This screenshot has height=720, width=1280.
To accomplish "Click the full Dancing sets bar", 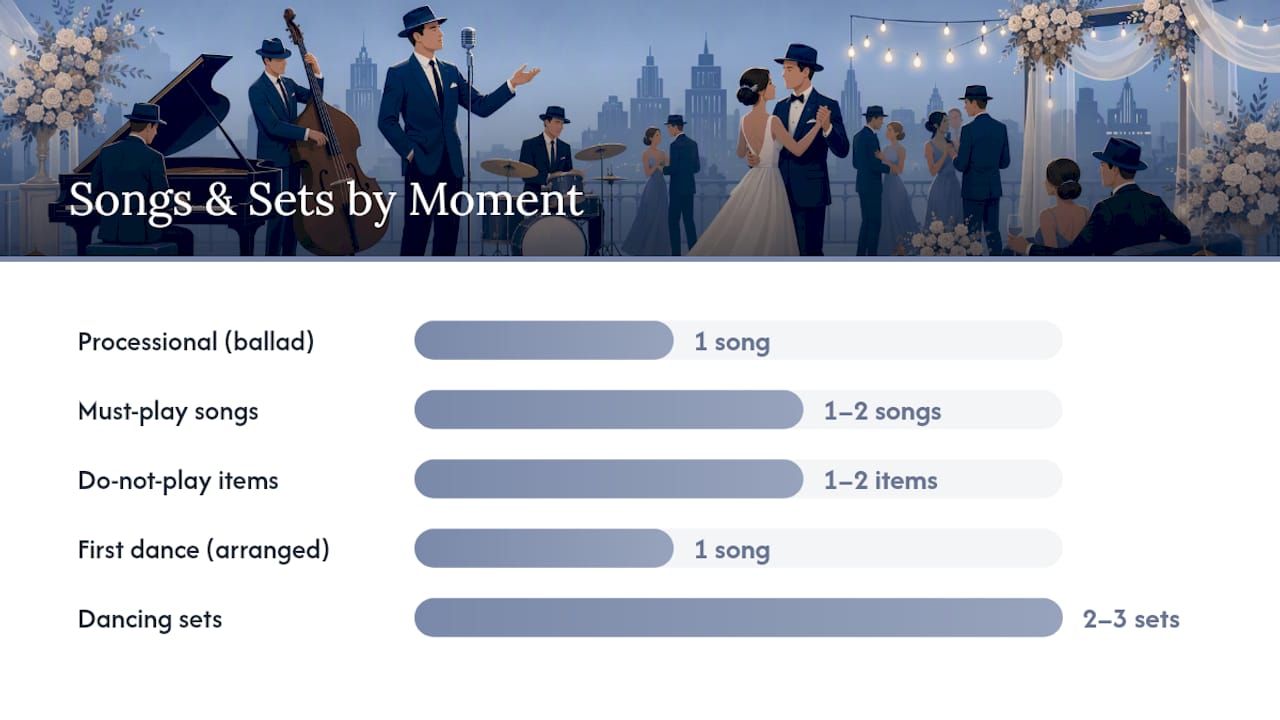I will 738,617.
